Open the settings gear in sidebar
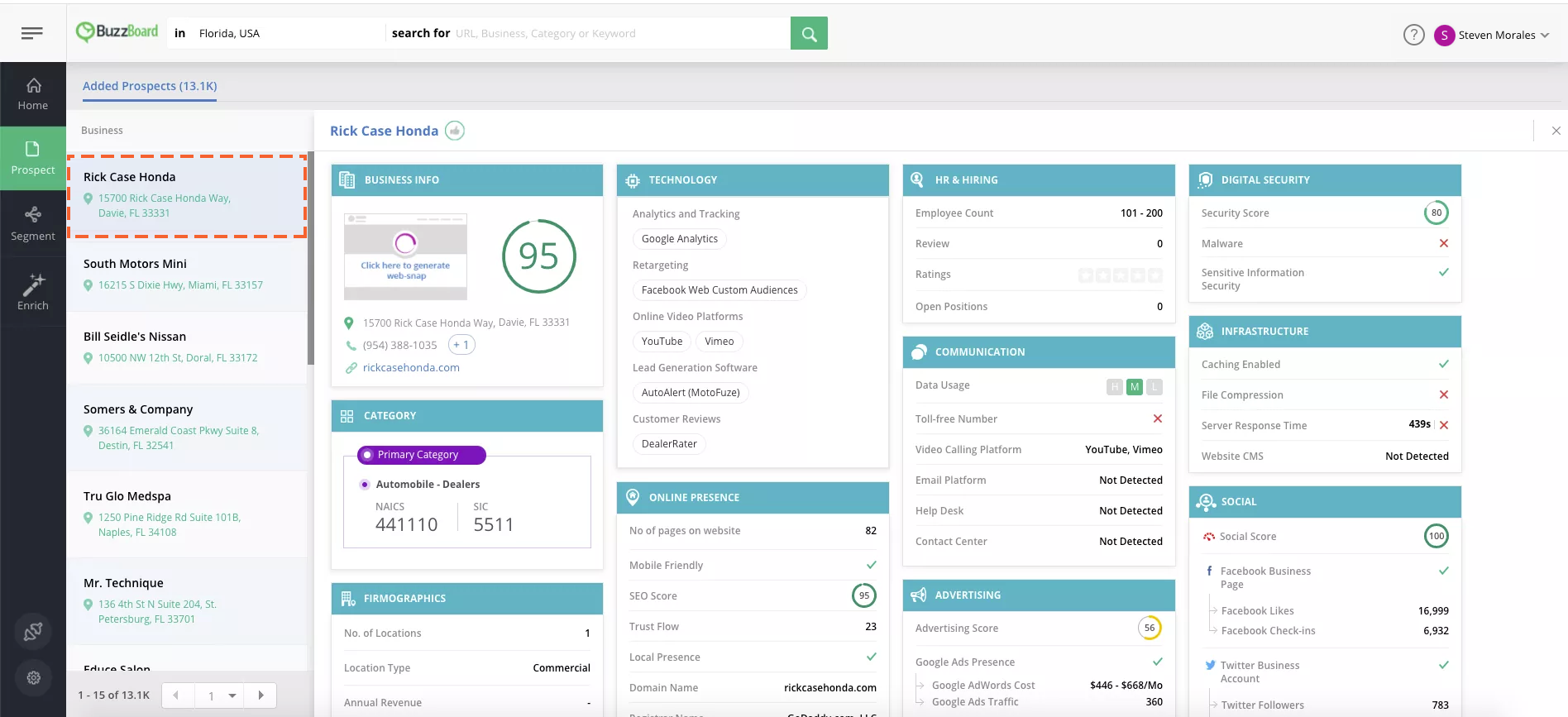The height and width of the screenshot is (717, 1568). pyautogui.click(x=33, y=678)
